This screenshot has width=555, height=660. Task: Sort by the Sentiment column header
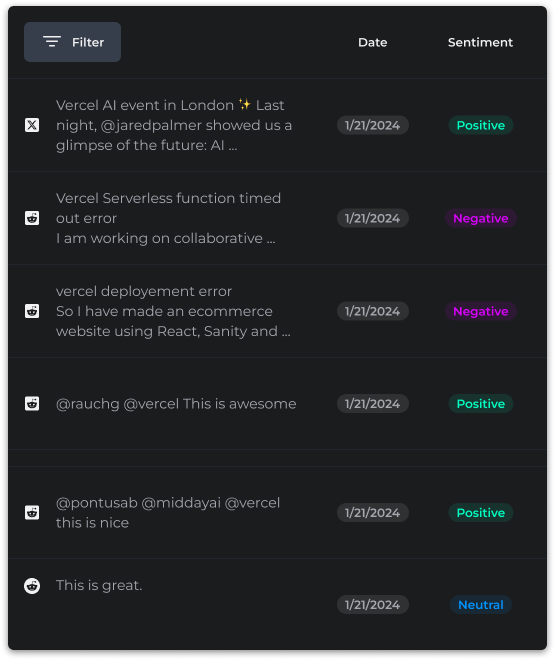480,42
